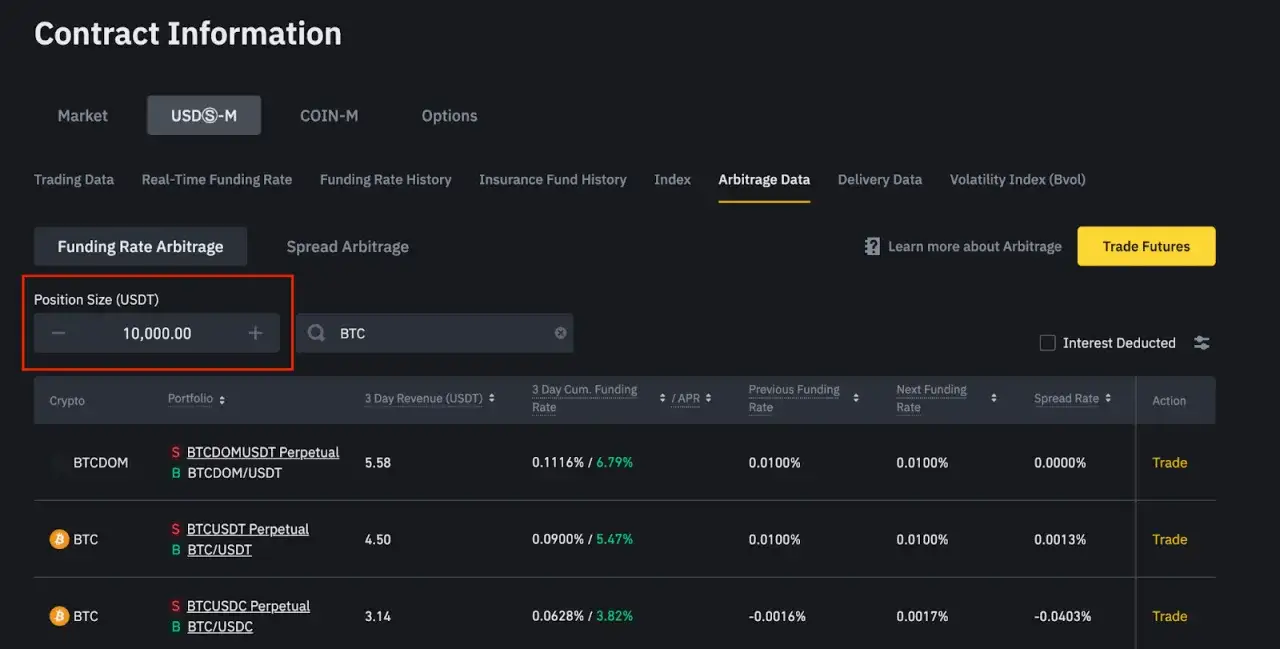Click the BTC coin icon in BTCUSDC row
The height and width of the screenshot is (649, 1280).
(x=59, y=616)
